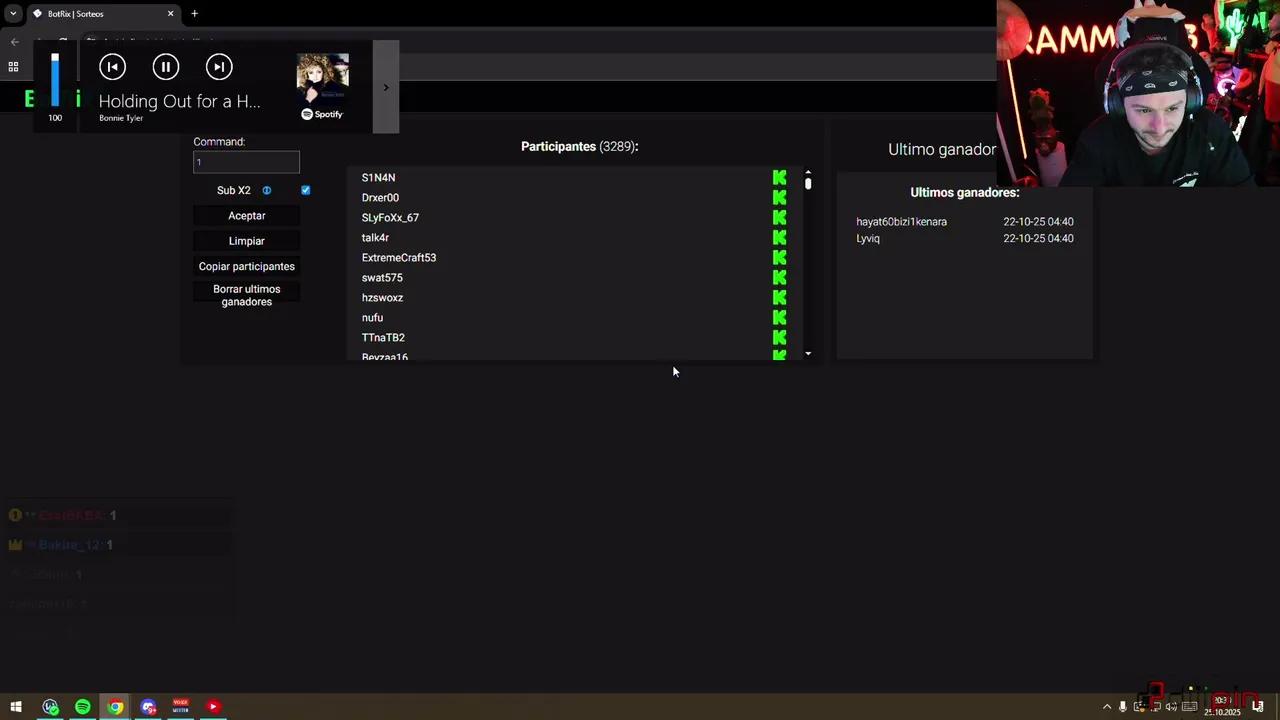
Task: Skip to the next track
Action: [x=219, y=67]
